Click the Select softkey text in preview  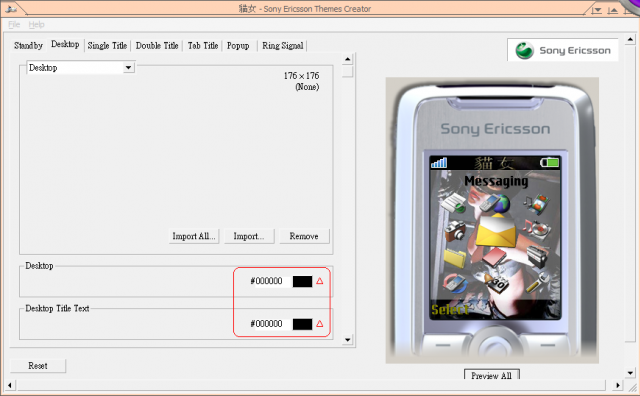coord(450,310)
